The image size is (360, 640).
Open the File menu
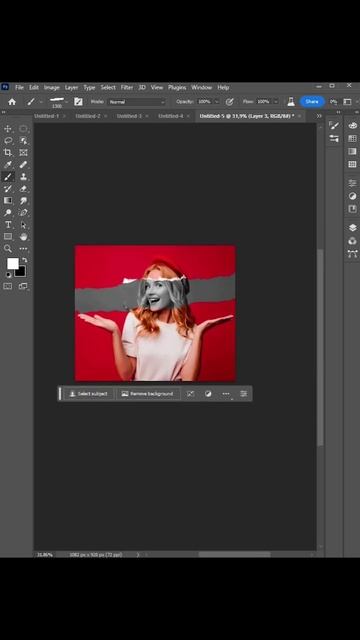[19, 87]
